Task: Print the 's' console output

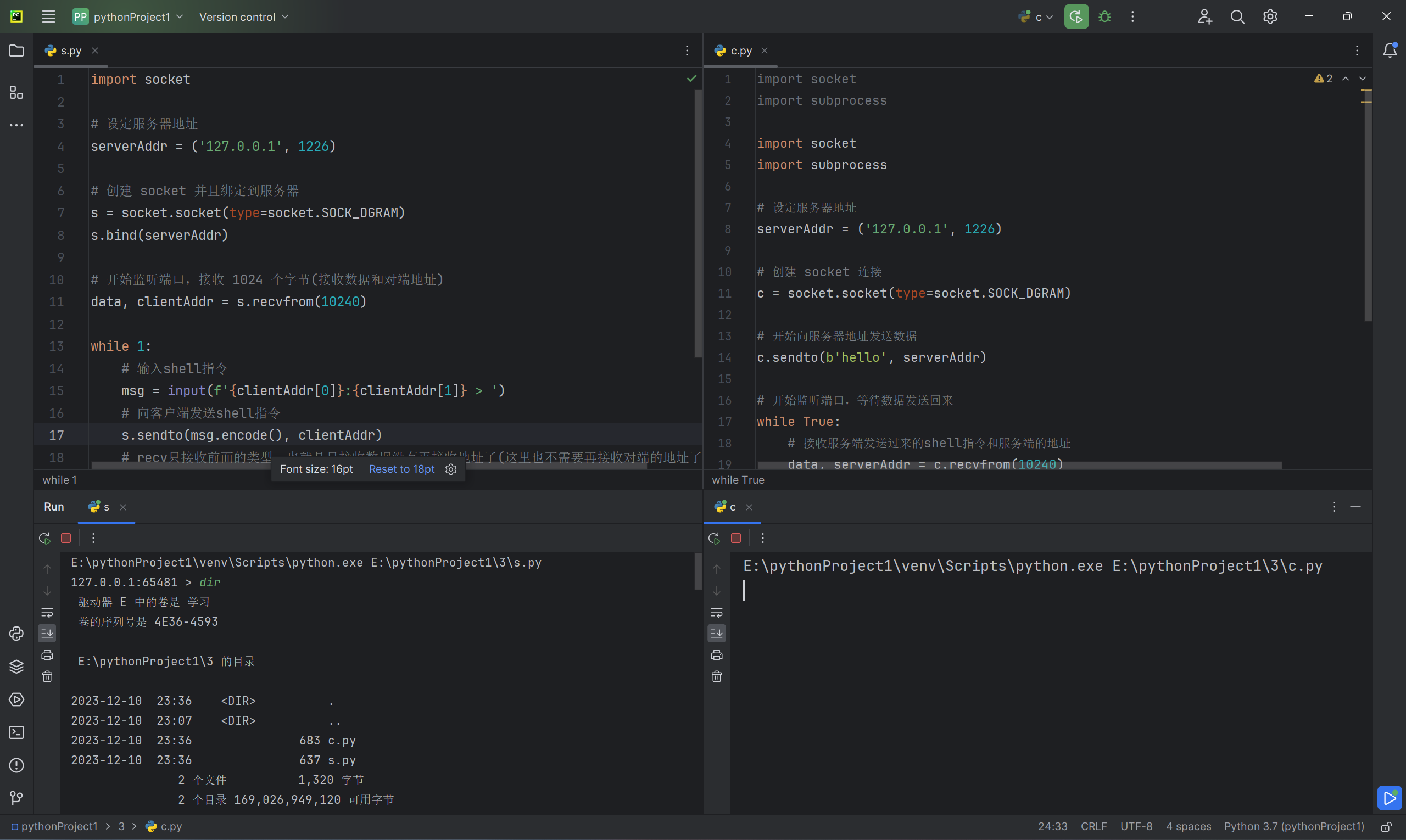Action: pos(47,655)
